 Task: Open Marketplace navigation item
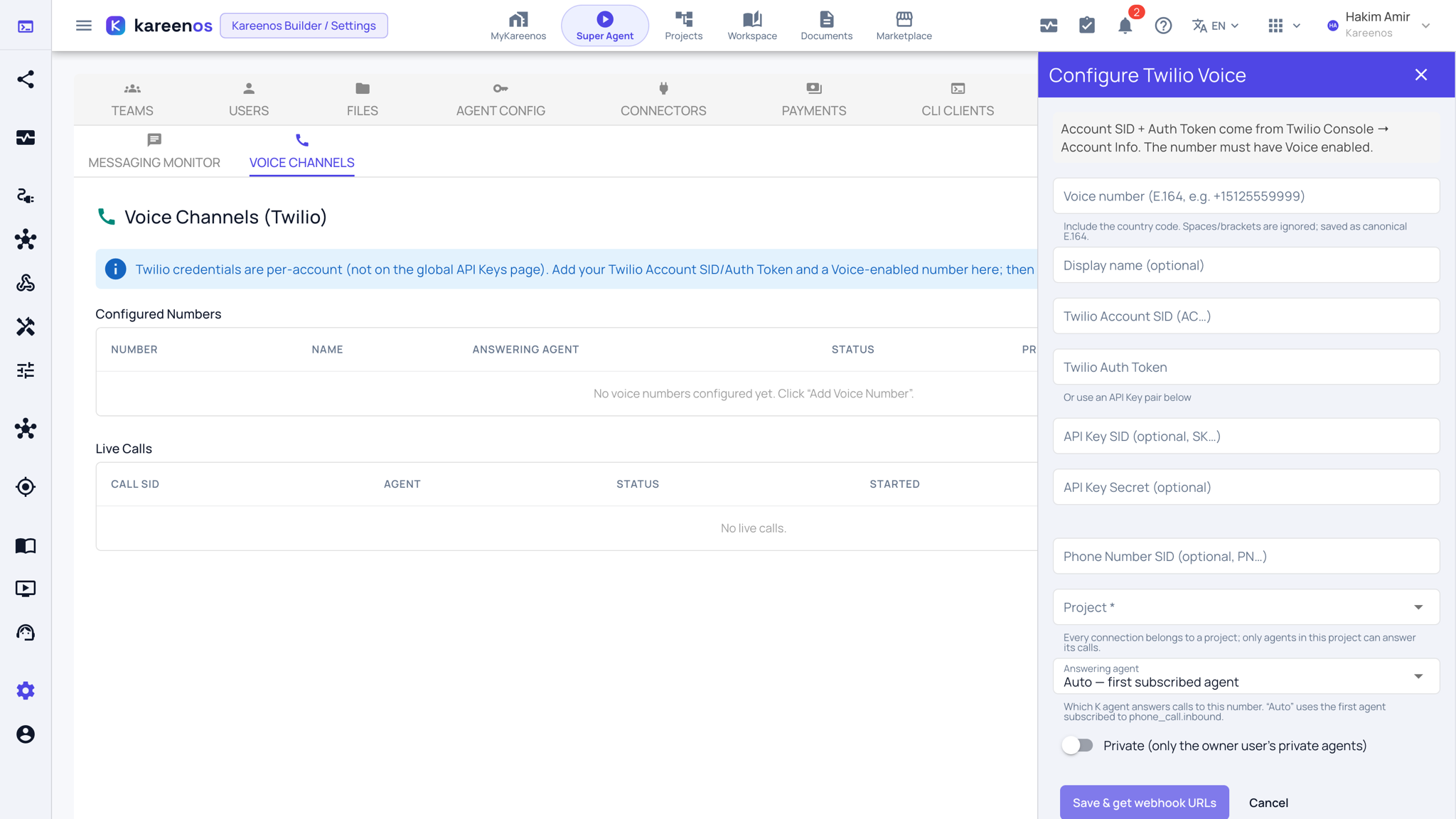(x=904, y=26)
